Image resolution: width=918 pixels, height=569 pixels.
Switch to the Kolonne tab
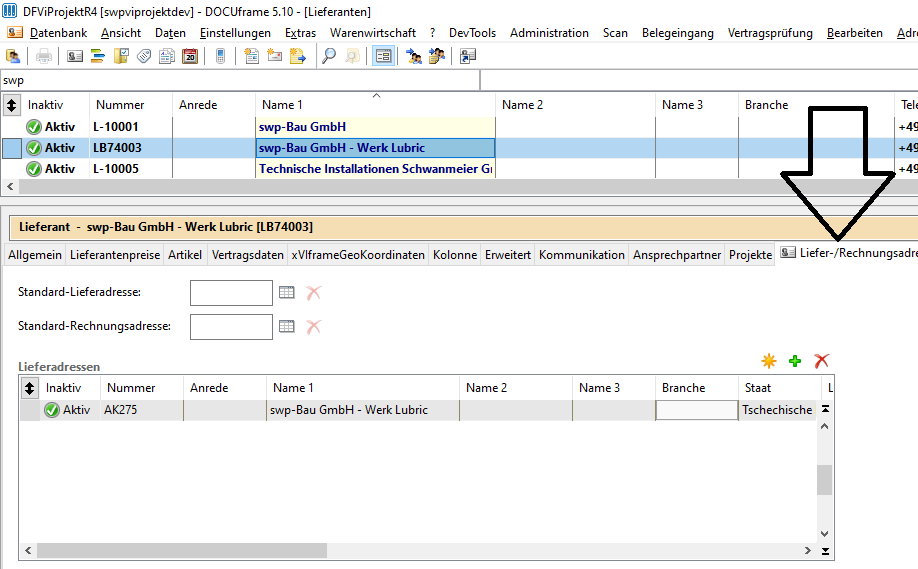point(455,255)
